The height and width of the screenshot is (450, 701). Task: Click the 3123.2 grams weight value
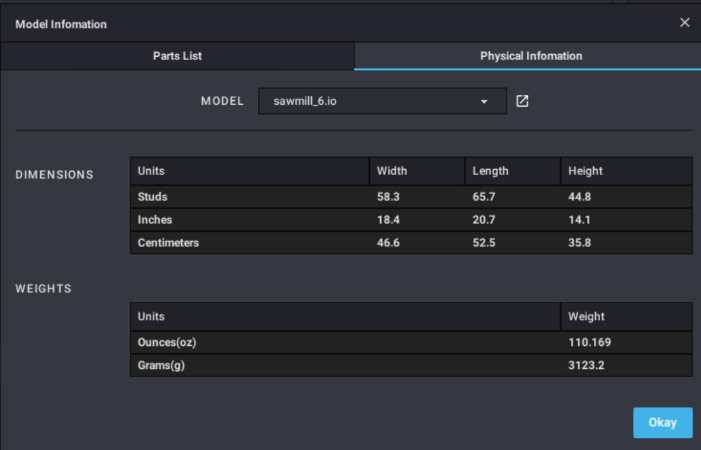pyautogui.click(x=587, y=366)
